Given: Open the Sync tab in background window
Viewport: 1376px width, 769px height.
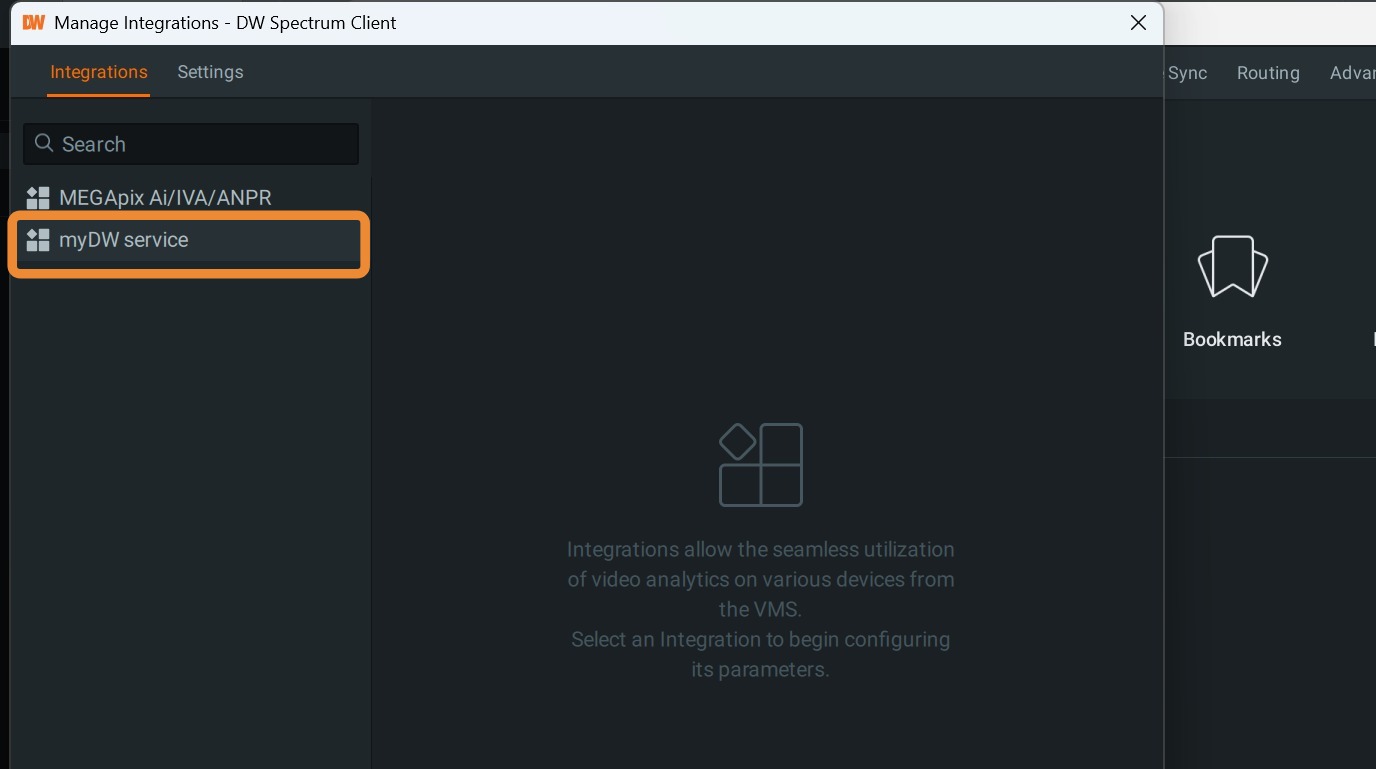Looking at the screenshot, I should 1187,73.
